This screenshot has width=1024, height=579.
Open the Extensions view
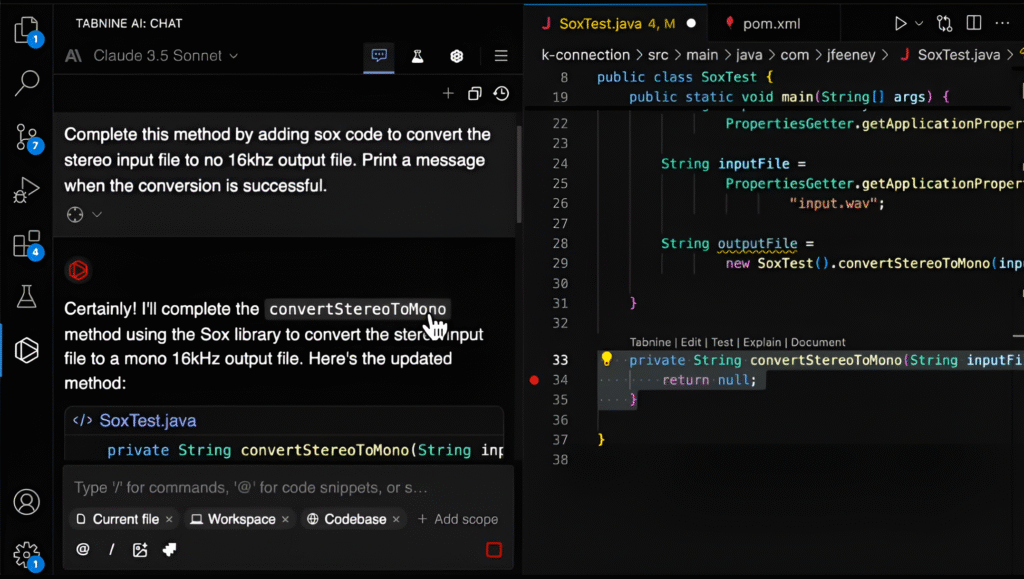point(26,244)
